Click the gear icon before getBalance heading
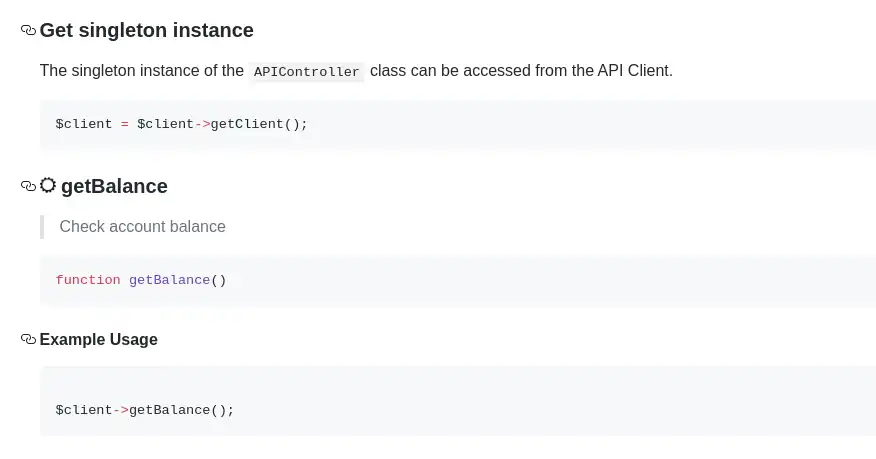 [48, 185]
